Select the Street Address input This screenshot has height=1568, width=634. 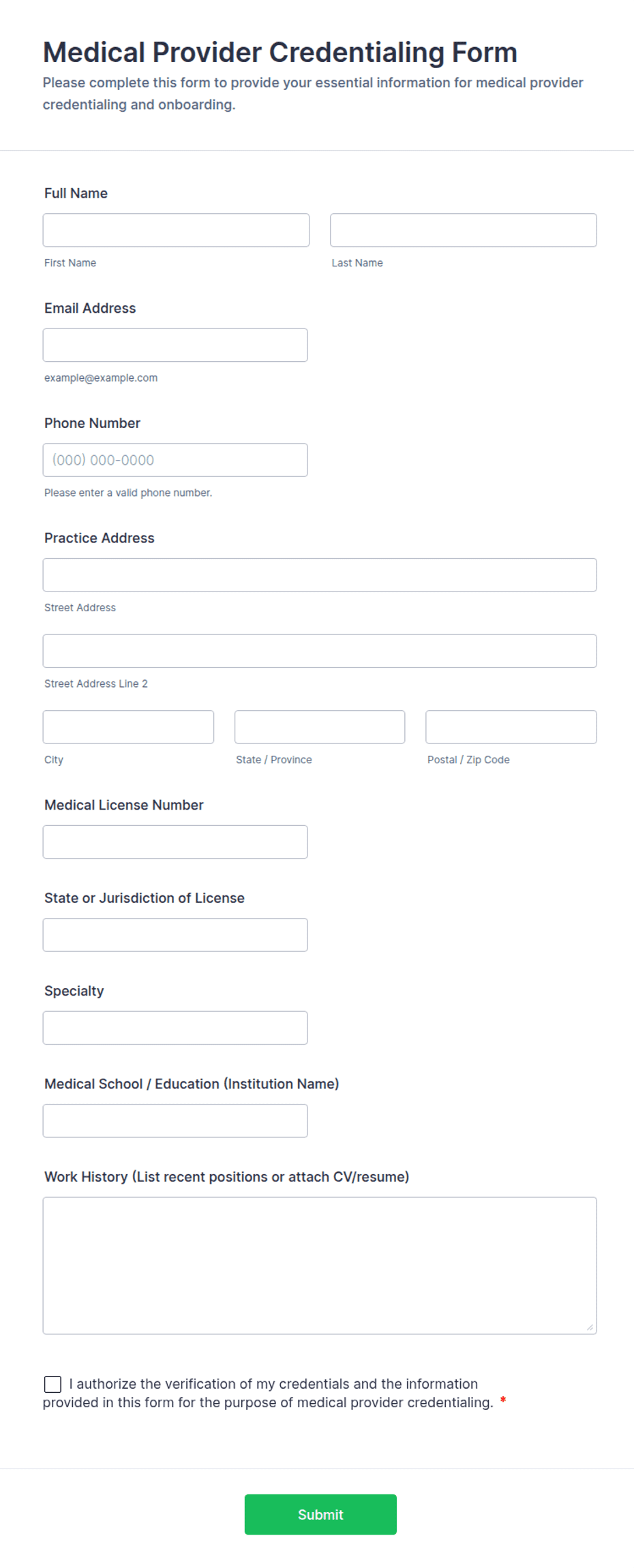click(319, 575)
